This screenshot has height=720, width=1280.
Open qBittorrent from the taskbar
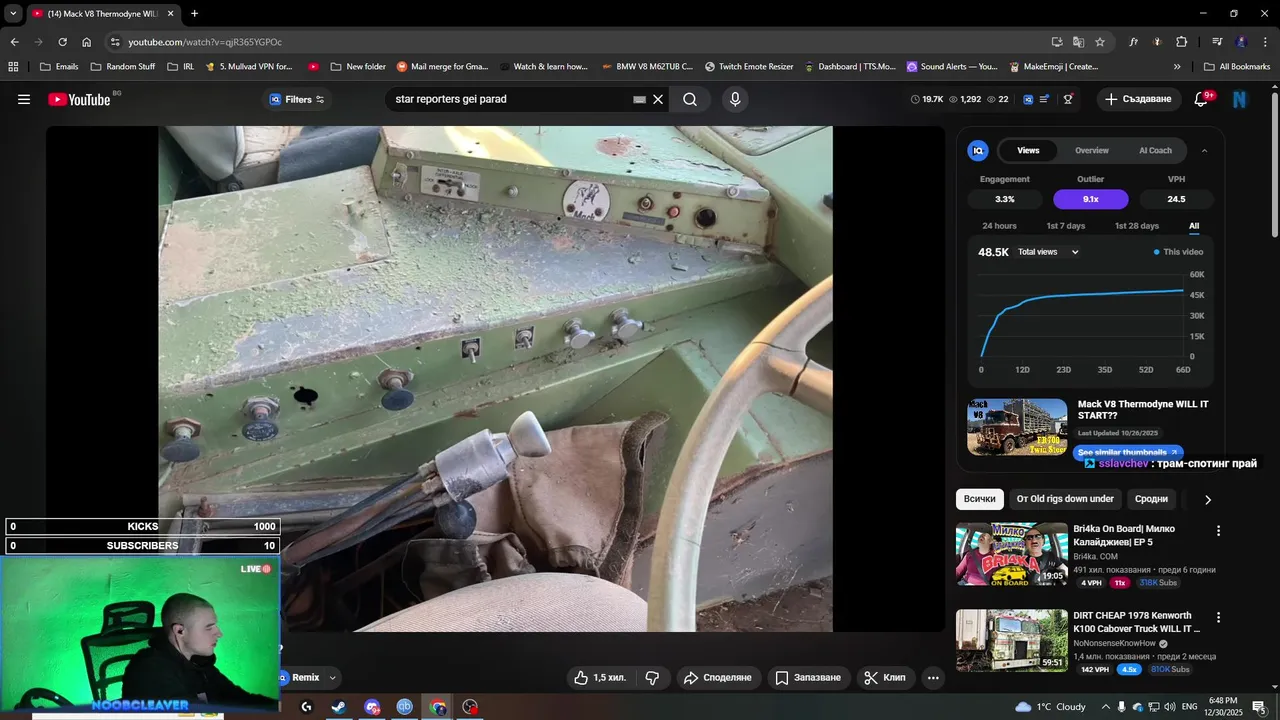[x=404, y=707]
